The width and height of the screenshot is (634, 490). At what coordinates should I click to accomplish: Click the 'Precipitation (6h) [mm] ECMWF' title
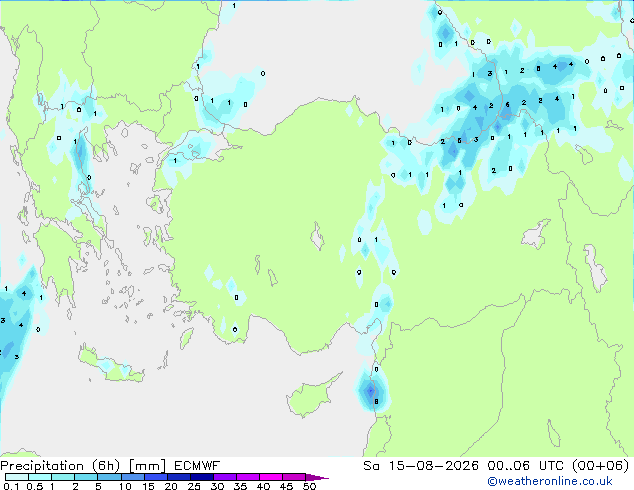pyautogui.click(x=110, y=466)
